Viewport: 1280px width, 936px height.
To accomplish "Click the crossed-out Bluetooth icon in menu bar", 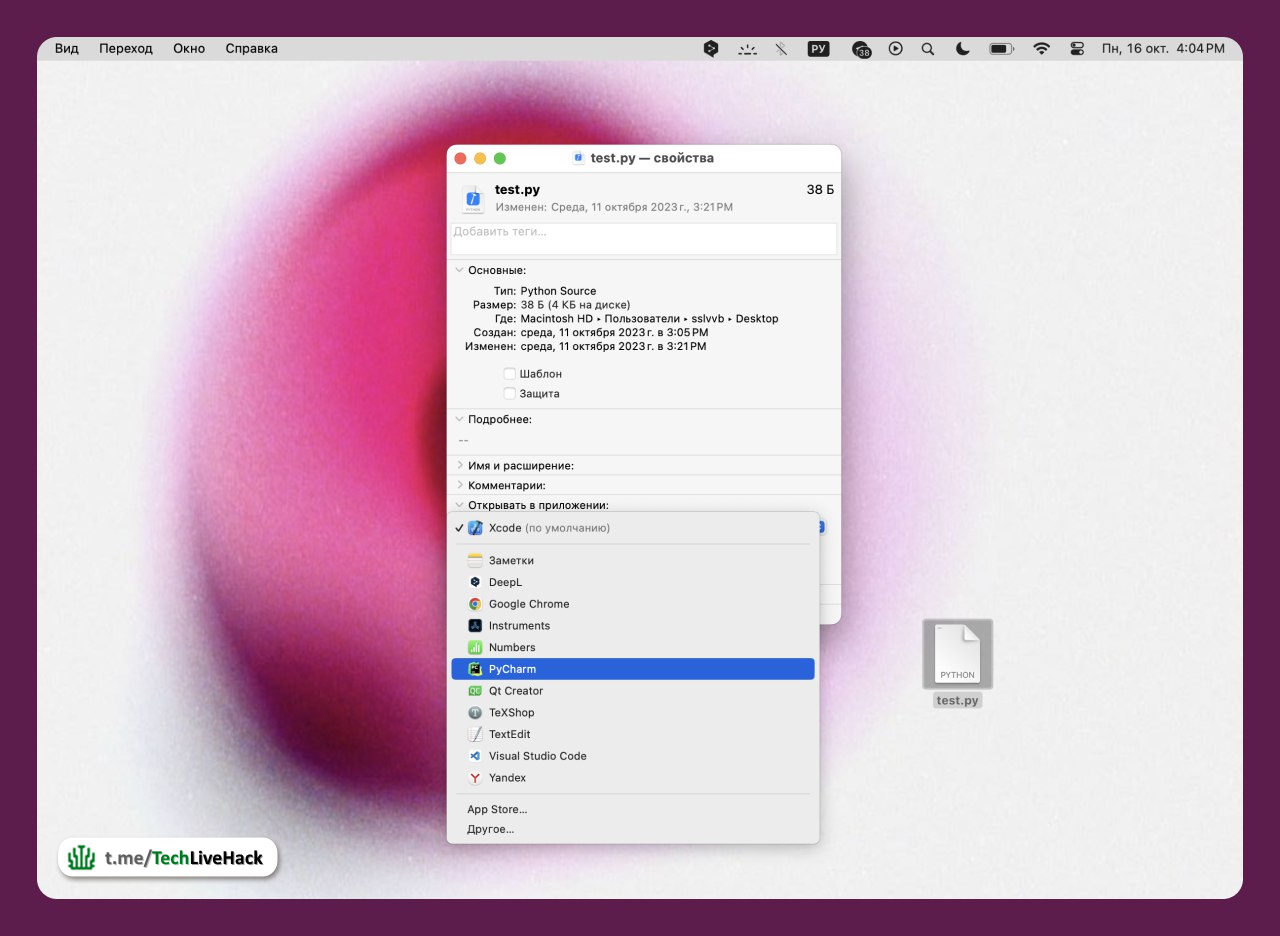I will click(782, 48).
